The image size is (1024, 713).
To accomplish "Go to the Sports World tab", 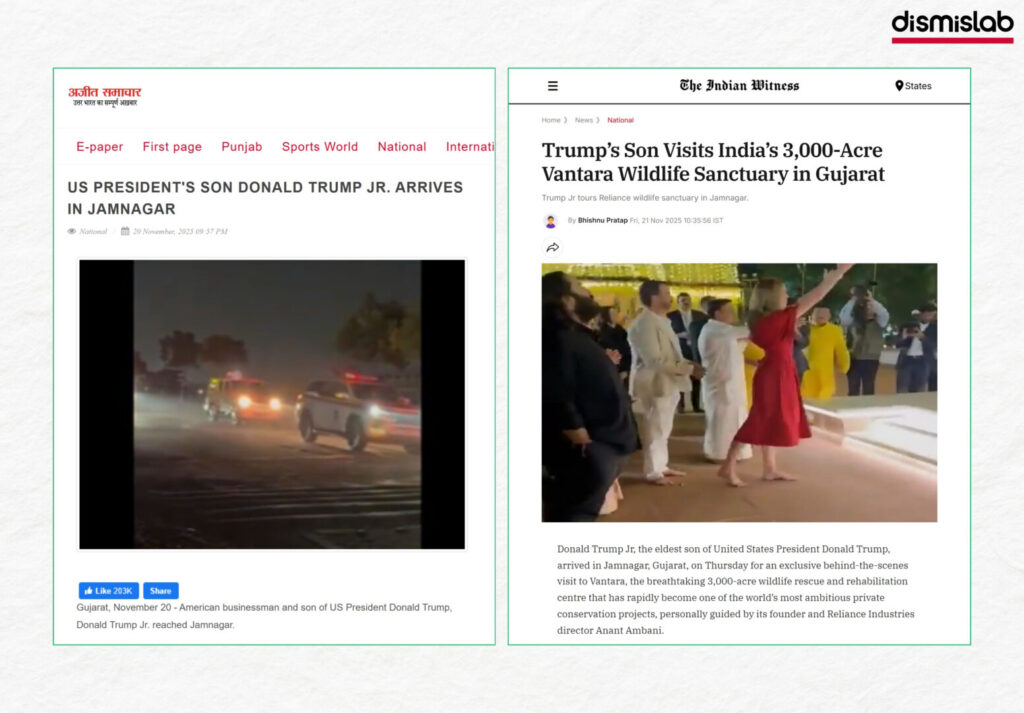I will click(x=320, y=147).
